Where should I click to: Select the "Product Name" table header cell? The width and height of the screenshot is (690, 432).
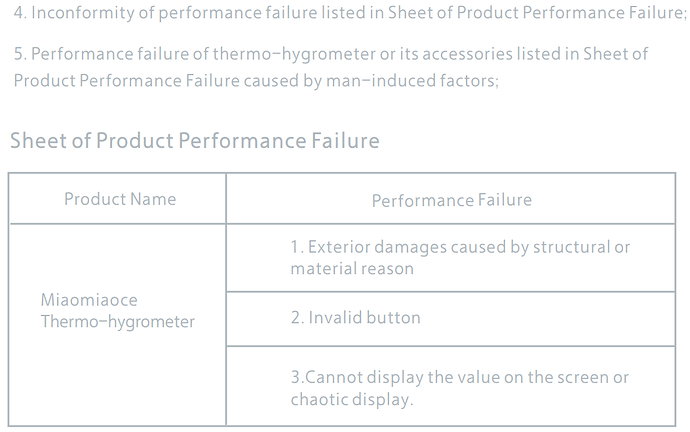[x=120, y=199]
